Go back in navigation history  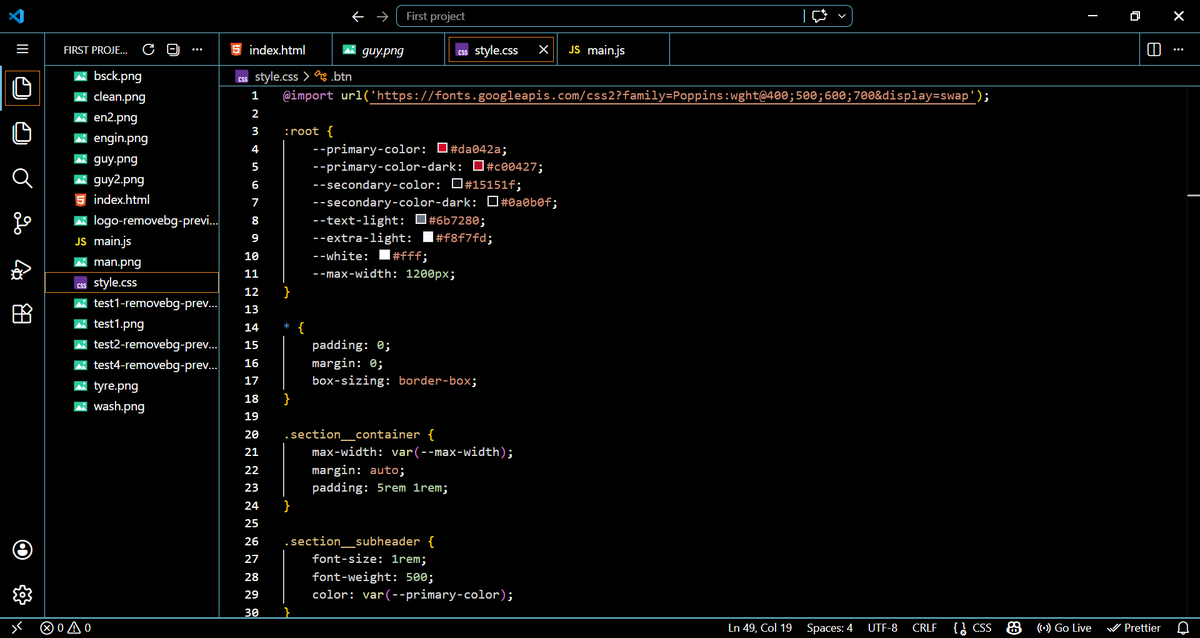click(359, 16)
